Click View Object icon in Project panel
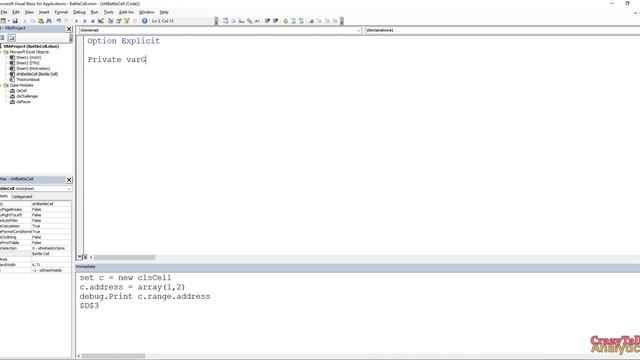This screenshot has height=360, width=640. pyautogui.click(x=2, y=38)
